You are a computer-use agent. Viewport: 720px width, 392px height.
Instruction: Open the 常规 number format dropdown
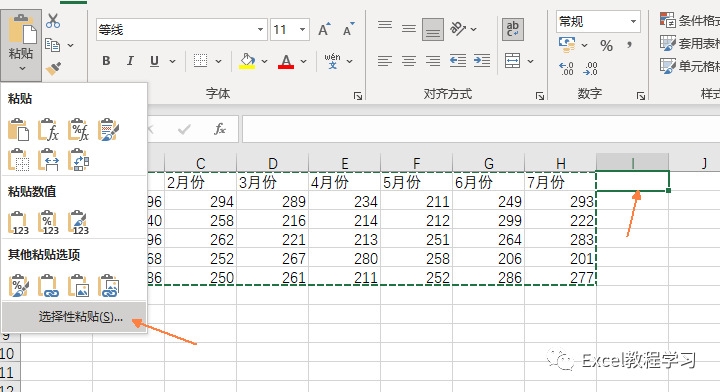634,21
